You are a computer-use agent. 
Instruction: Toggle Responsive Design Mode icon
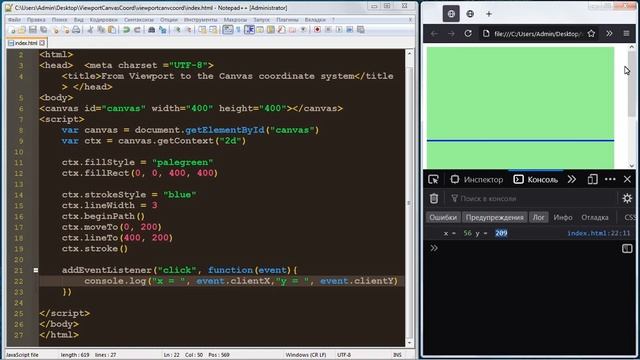point(593,179)
